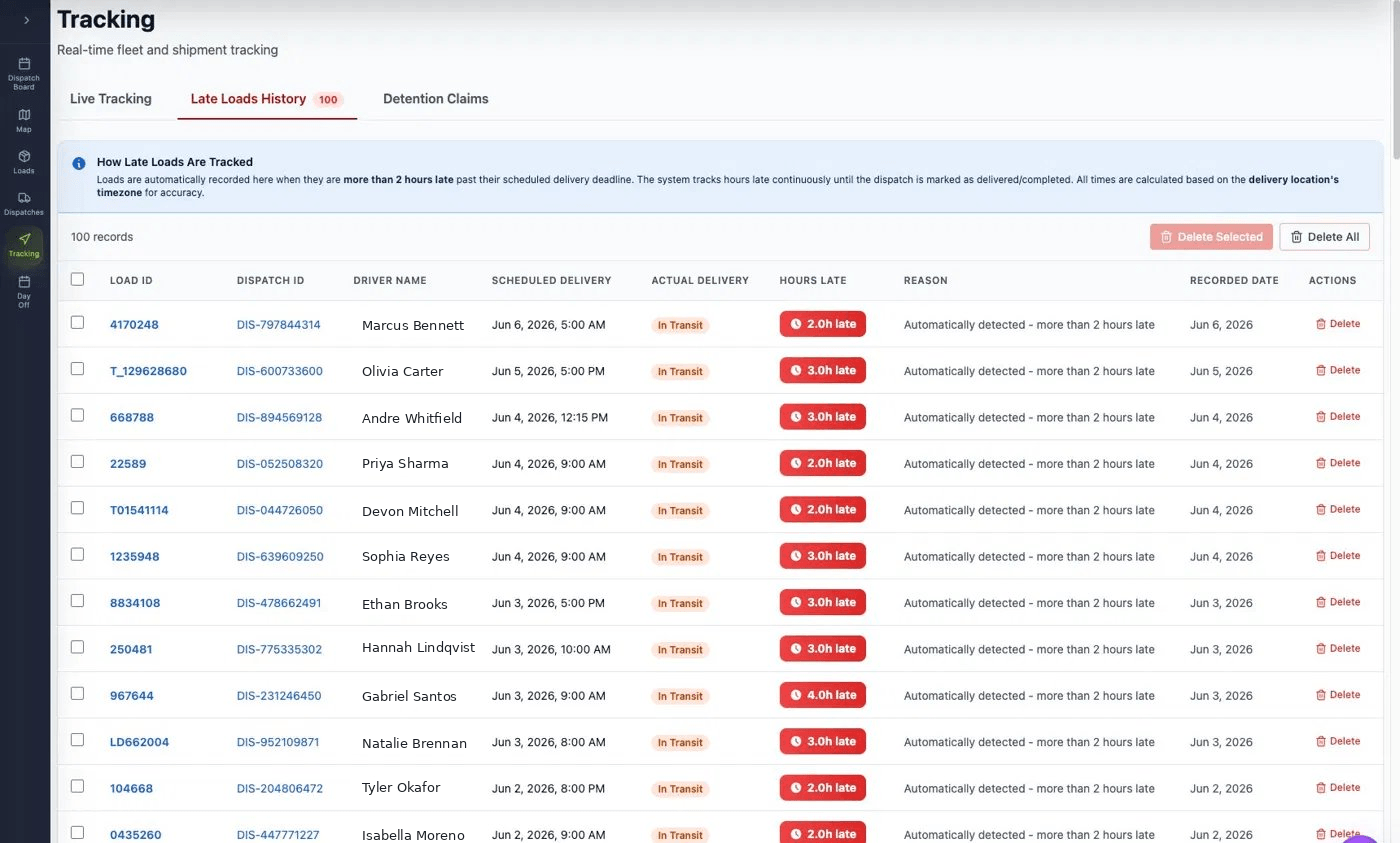
Task: Click the SCHEDULED DELIVERY column header
Action: tap(551, 281)
